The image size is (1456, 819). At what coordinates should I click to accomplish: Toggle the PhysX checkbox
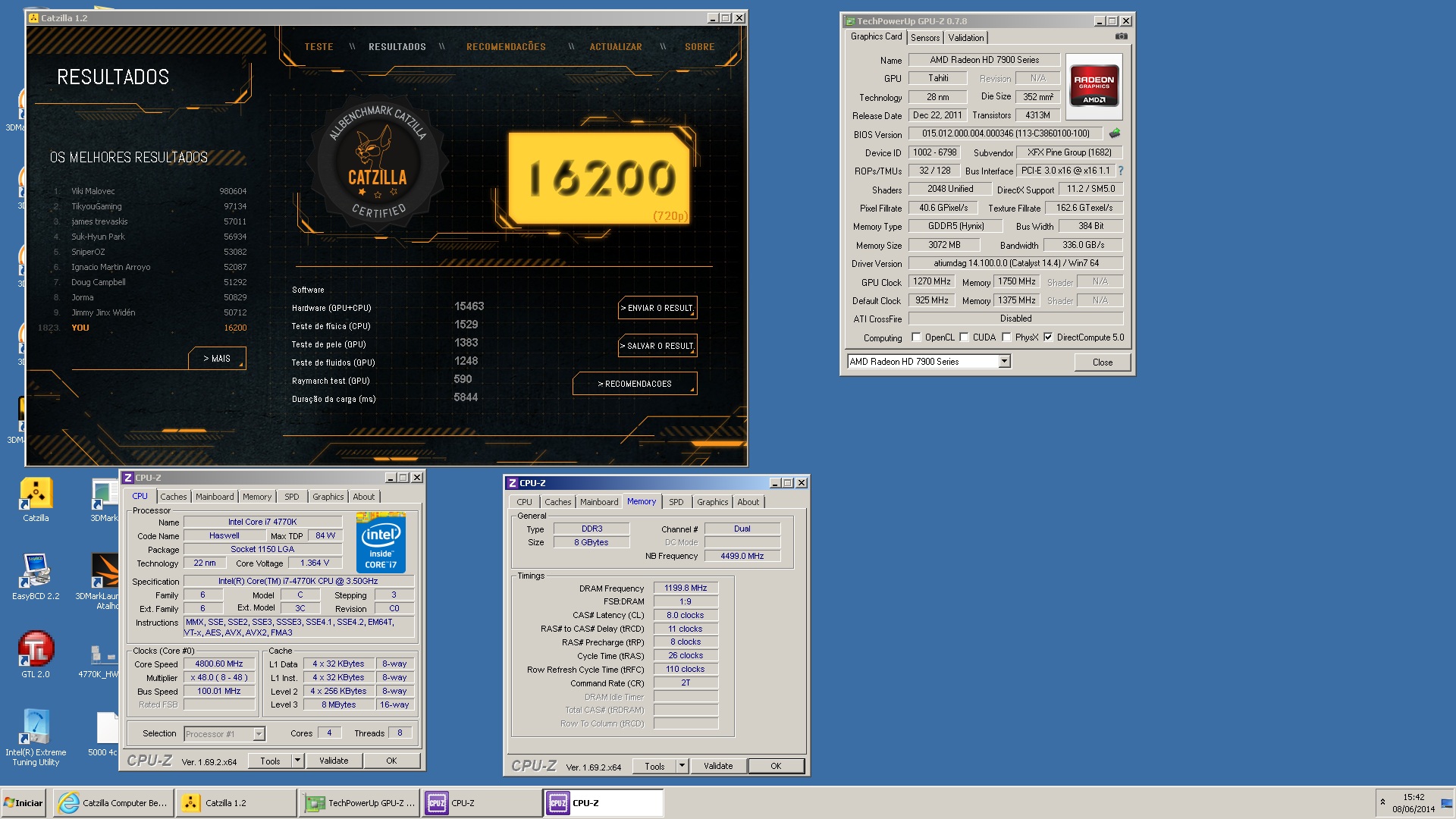click(1006, 337)
